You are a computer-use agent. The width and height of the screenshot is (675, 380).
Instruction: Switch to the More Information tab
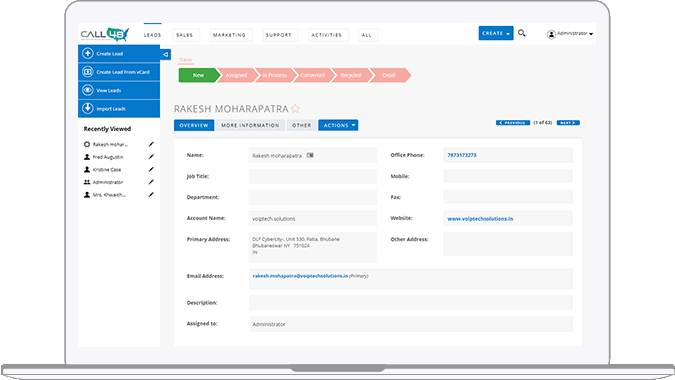pyautogui.click(x=250, y=125)
